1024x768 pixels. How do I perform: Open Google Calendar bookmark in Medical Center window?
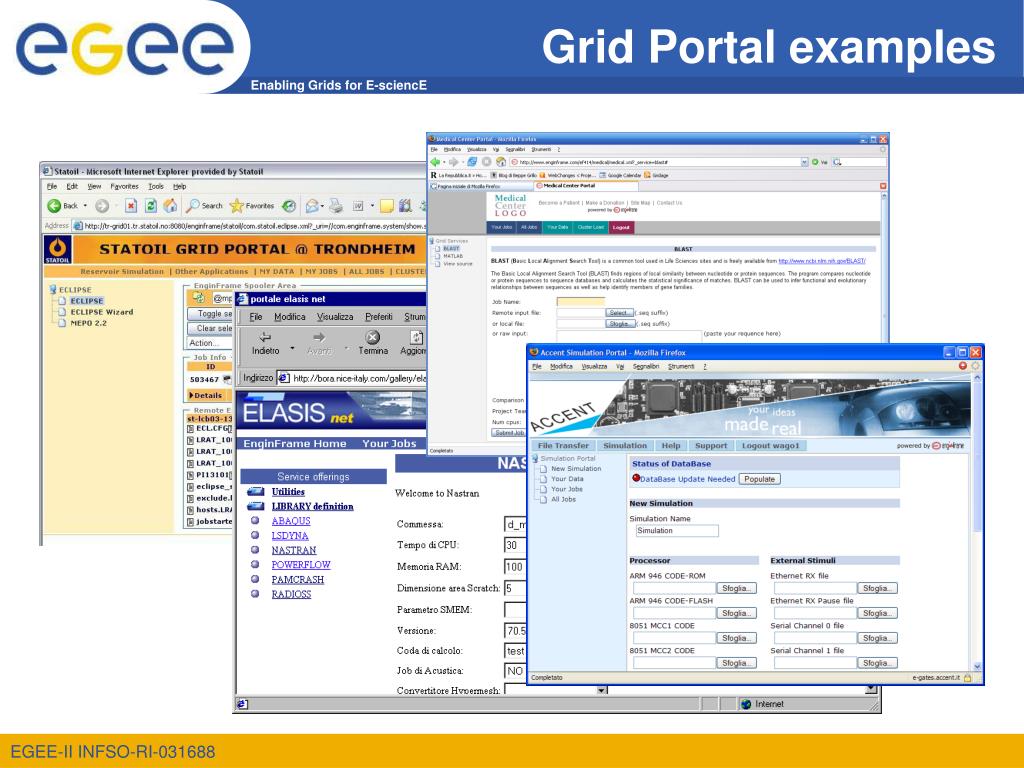(620, 175)
